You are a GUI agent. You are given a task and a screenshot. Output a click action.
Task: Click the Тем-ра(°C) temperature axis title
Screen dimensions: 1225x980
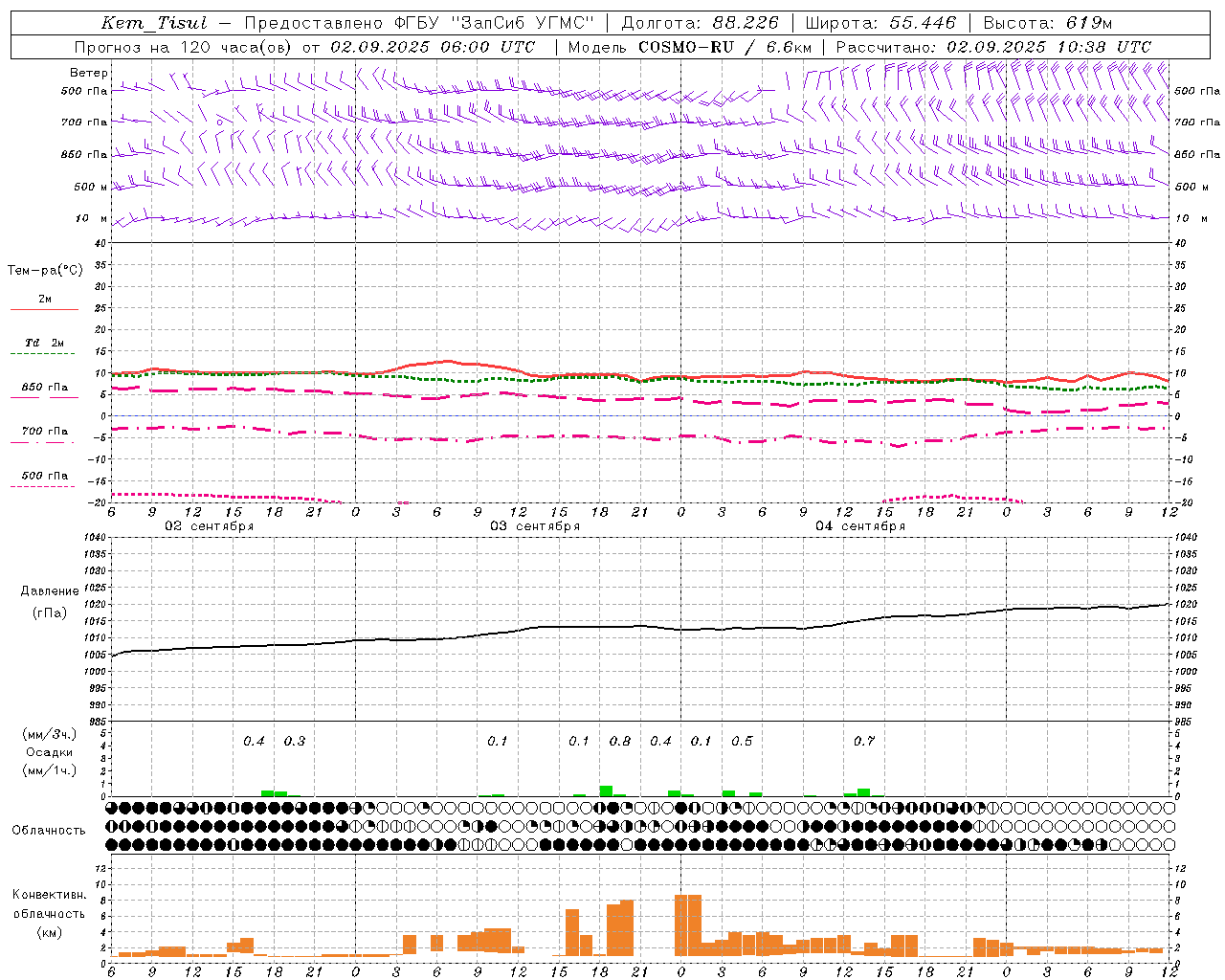point(45,271)
